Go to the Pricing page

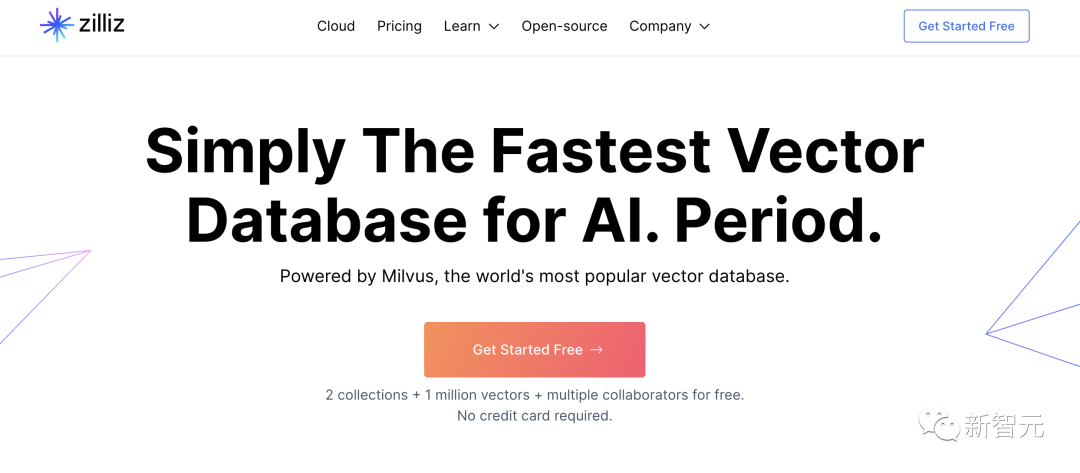click(399, 26)
